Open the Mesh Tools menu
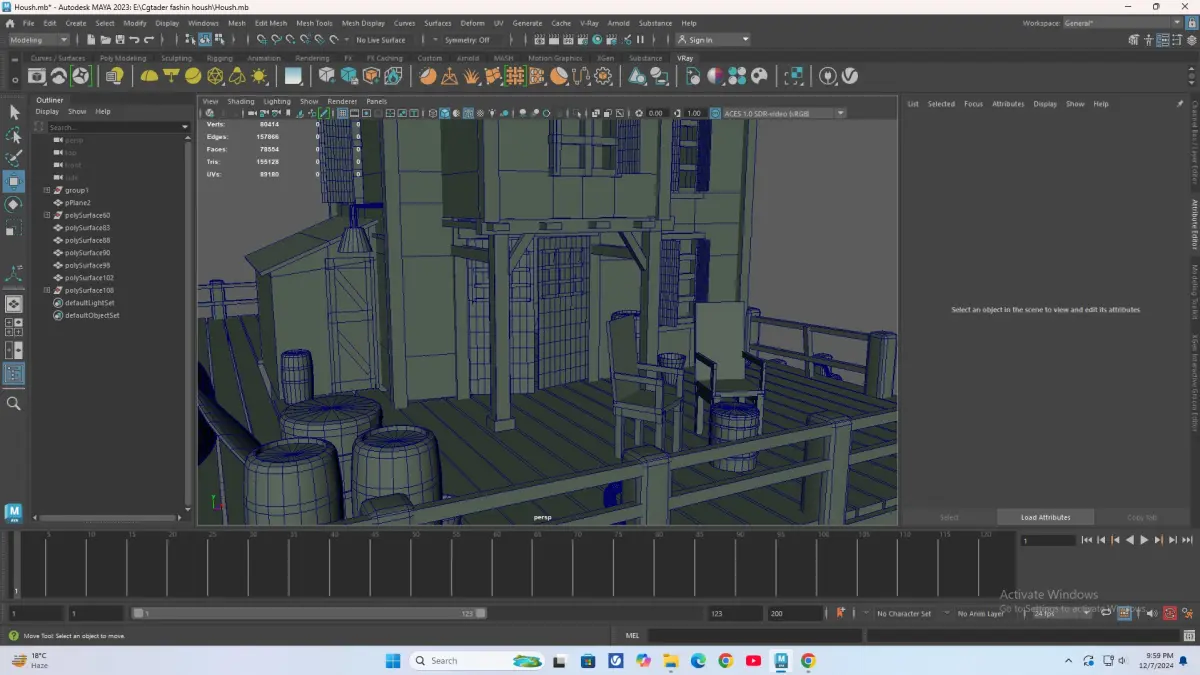 pos(314,23)
